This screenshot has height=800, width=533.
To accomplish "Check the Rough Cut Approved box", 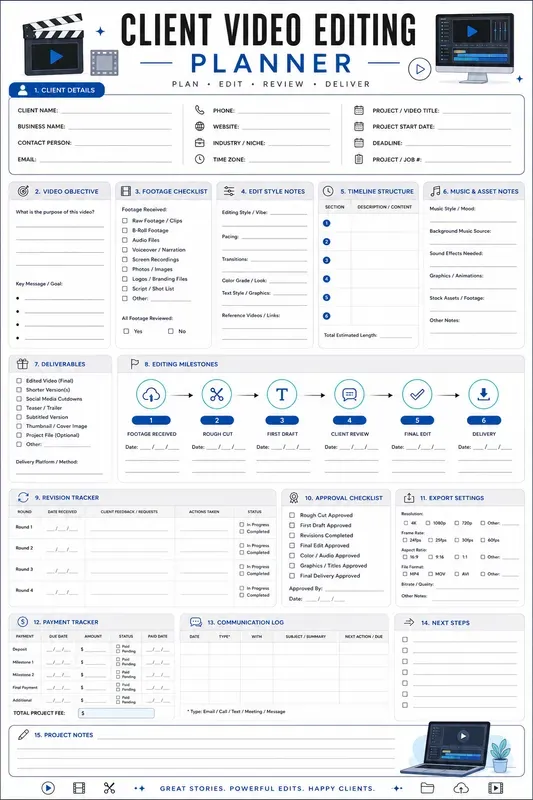I will [292, 515].
